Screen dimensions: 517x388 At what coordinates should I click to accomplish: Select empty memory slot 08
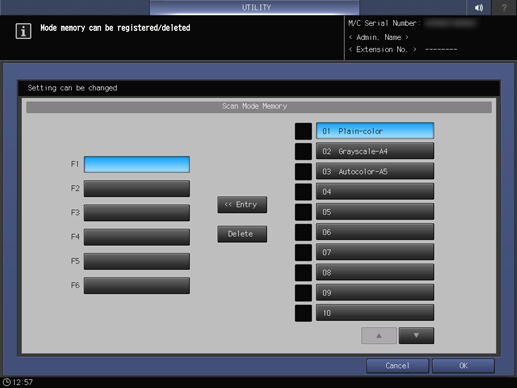click(375, 273)
